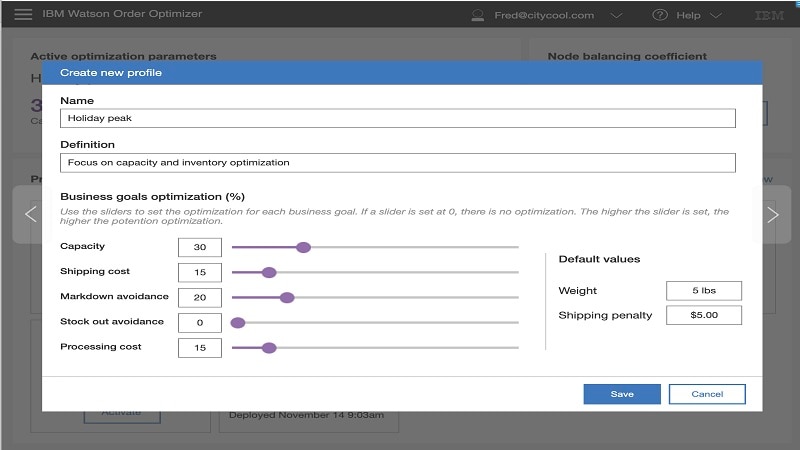Click the Markdown avoidance value box
The height and width of the screenshot is (450, 800).
[x=200, y=297]
